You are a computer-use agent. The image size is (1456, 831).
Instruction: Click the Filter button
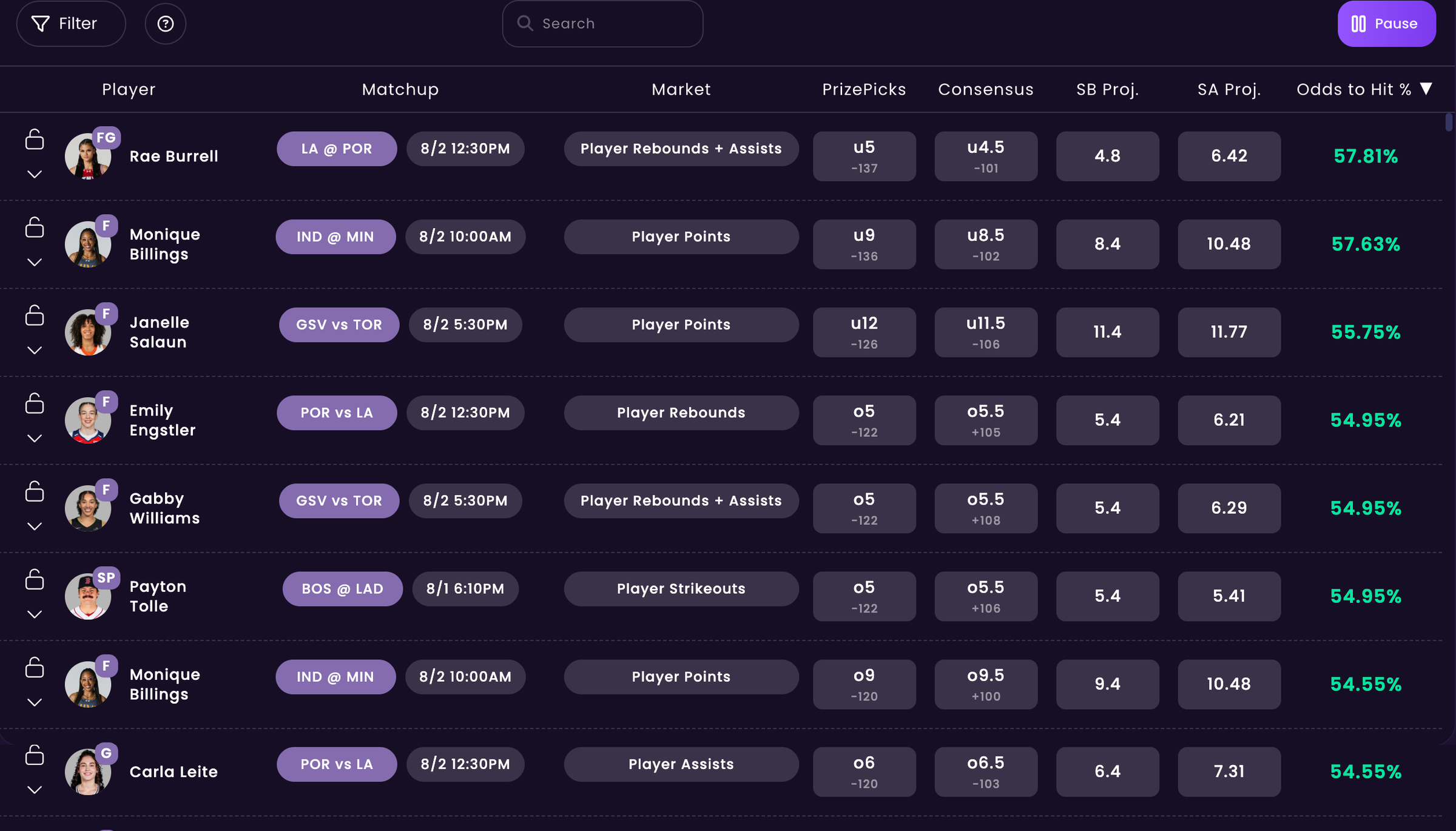point(71,24)
